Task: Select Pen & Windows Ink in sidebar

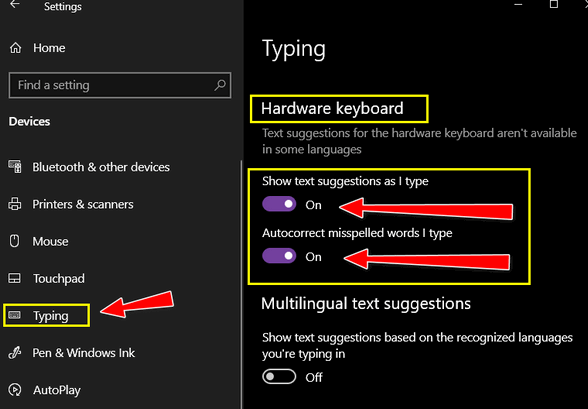Action: pos(84,353)
